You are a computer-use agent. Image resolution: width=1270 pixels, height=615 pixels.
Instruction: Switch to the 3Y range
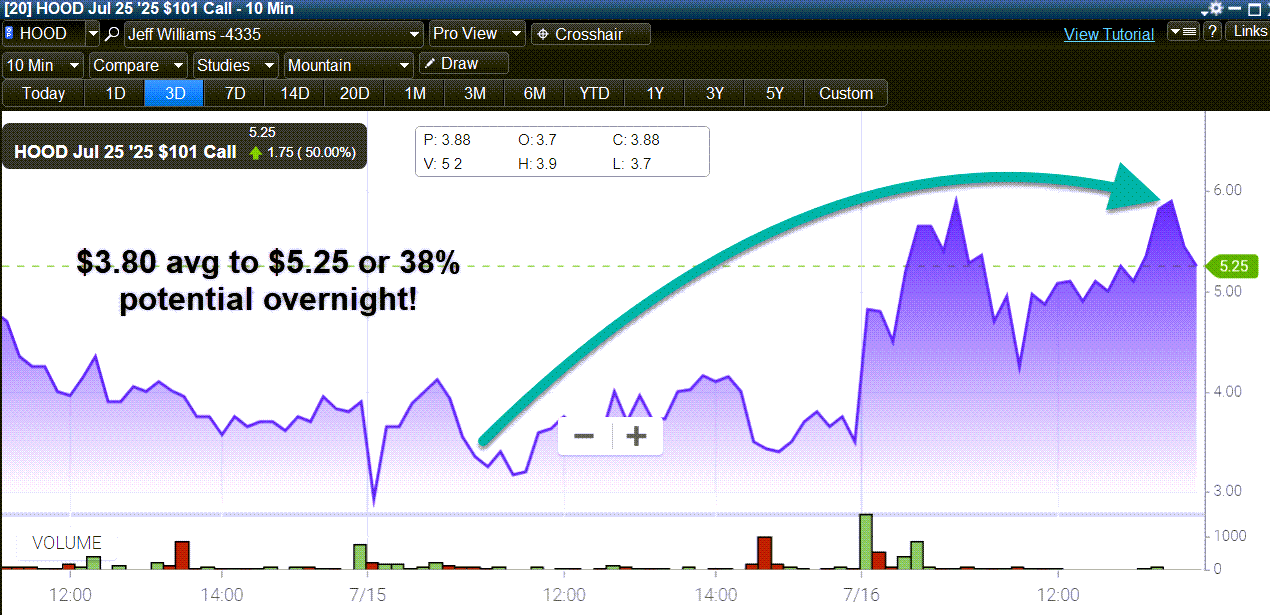[715, 94]
